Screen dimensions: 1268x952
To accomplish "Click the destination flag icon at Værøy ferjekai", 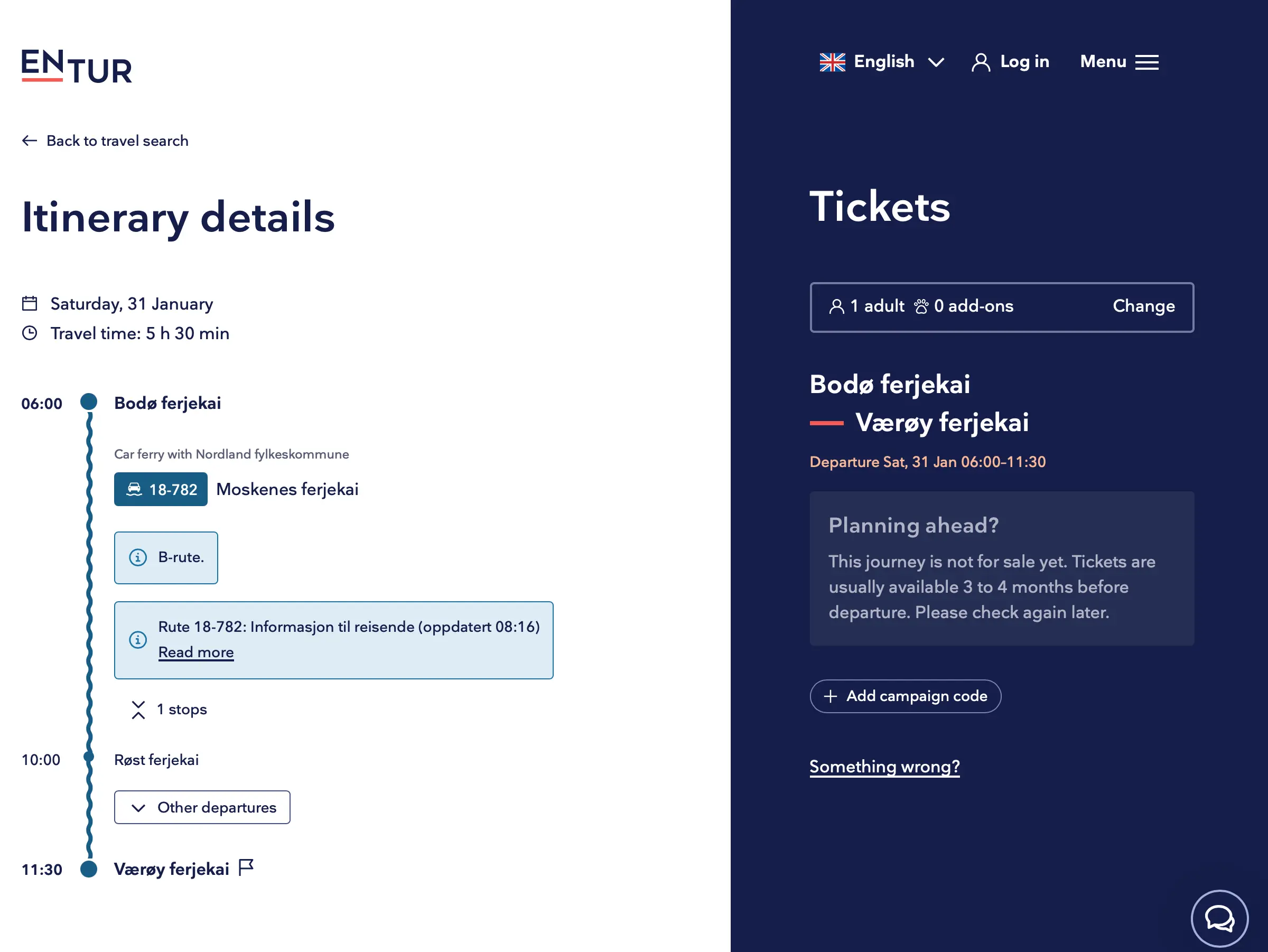I will (x=246, y=867).
